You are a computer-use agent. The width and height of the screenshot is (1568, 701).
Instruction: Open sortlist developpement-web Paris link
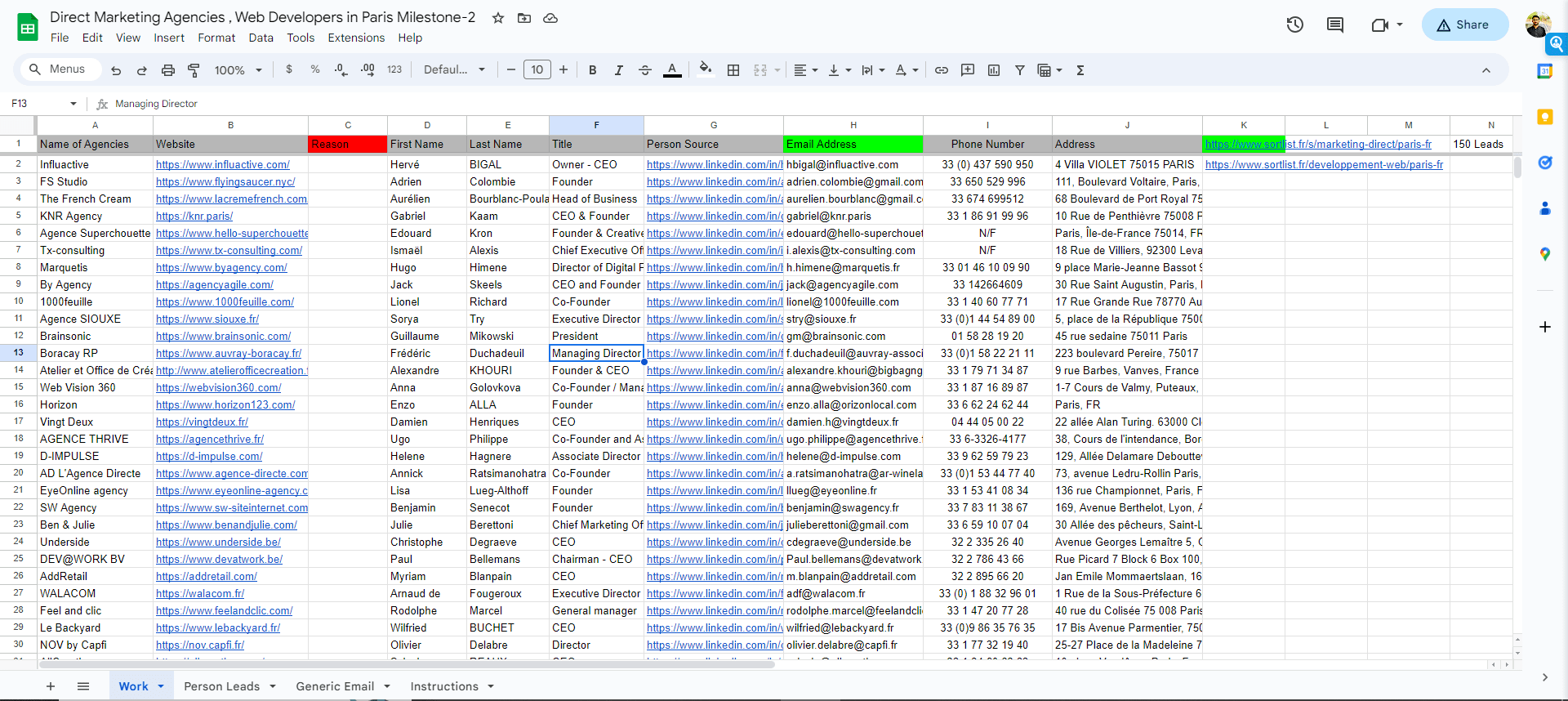(1324, 164)
